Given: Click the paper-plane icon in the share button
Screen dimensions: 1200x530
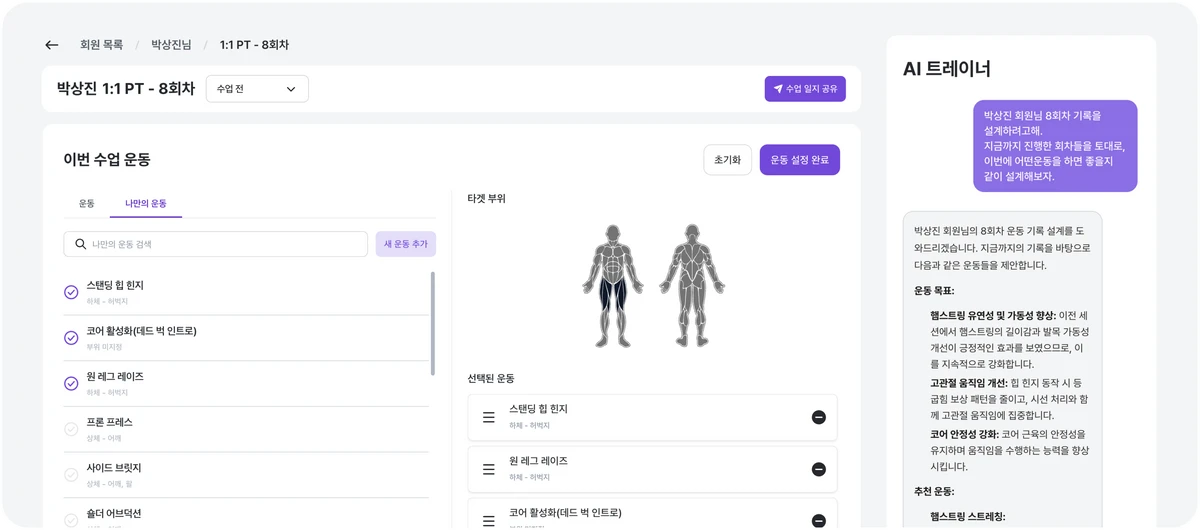Looking at the screenshot, I should pyautogui.click(x=777, y=89).
